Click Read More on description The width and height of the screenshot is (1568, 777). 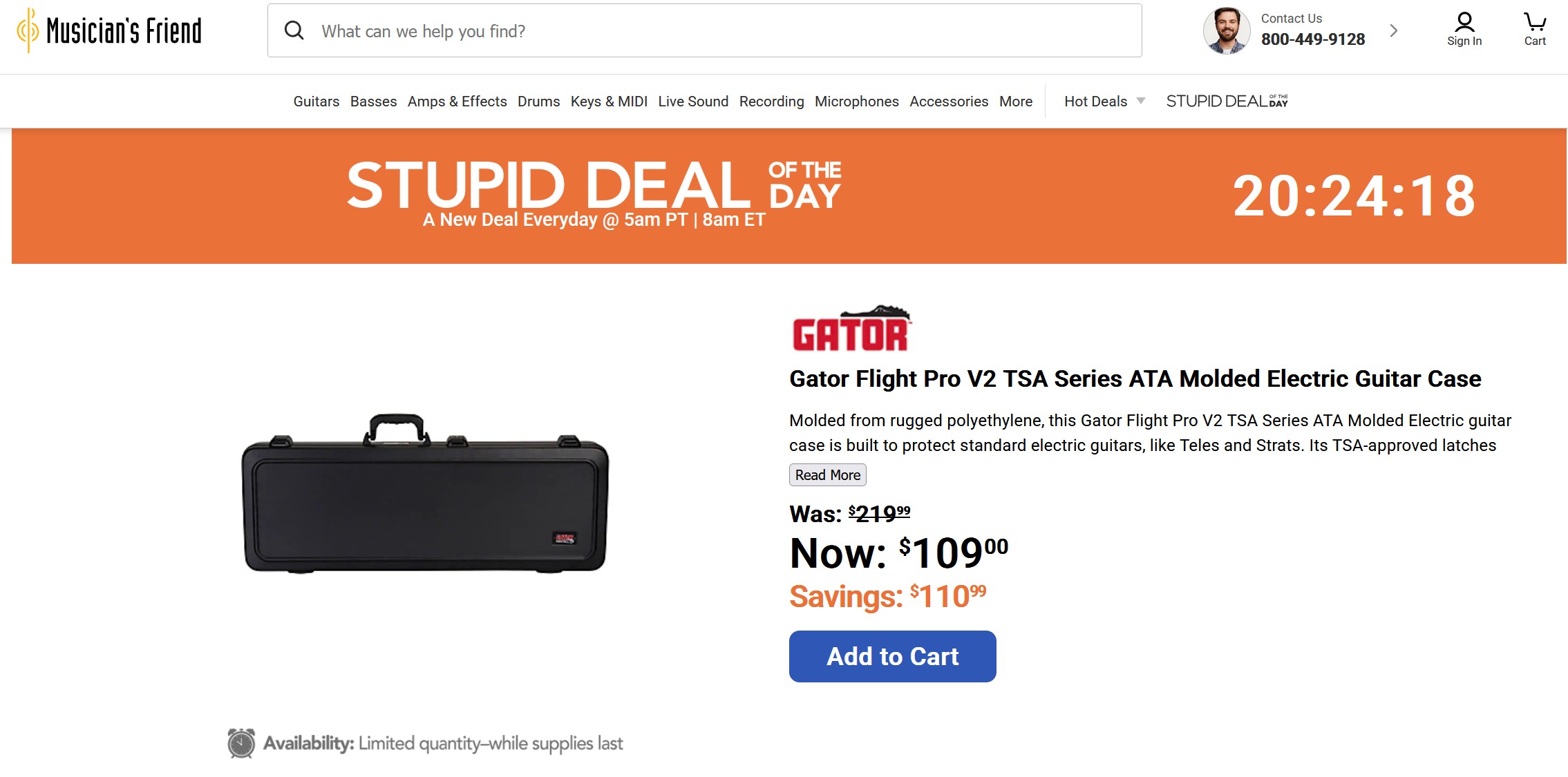(x=827, y=475)
